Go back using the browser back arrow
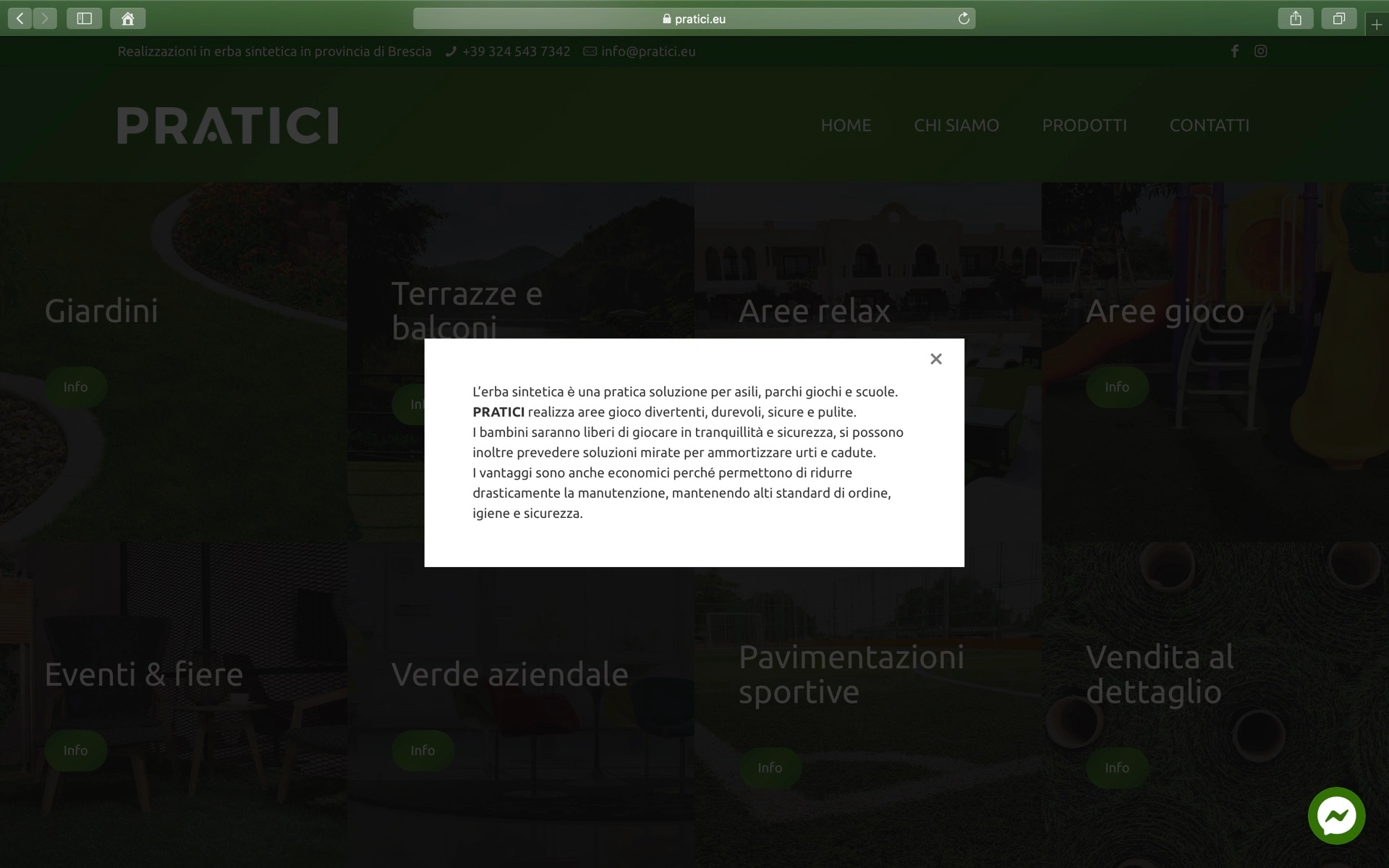Screen dimensions: 1389x868 click(x=20, y=19)
